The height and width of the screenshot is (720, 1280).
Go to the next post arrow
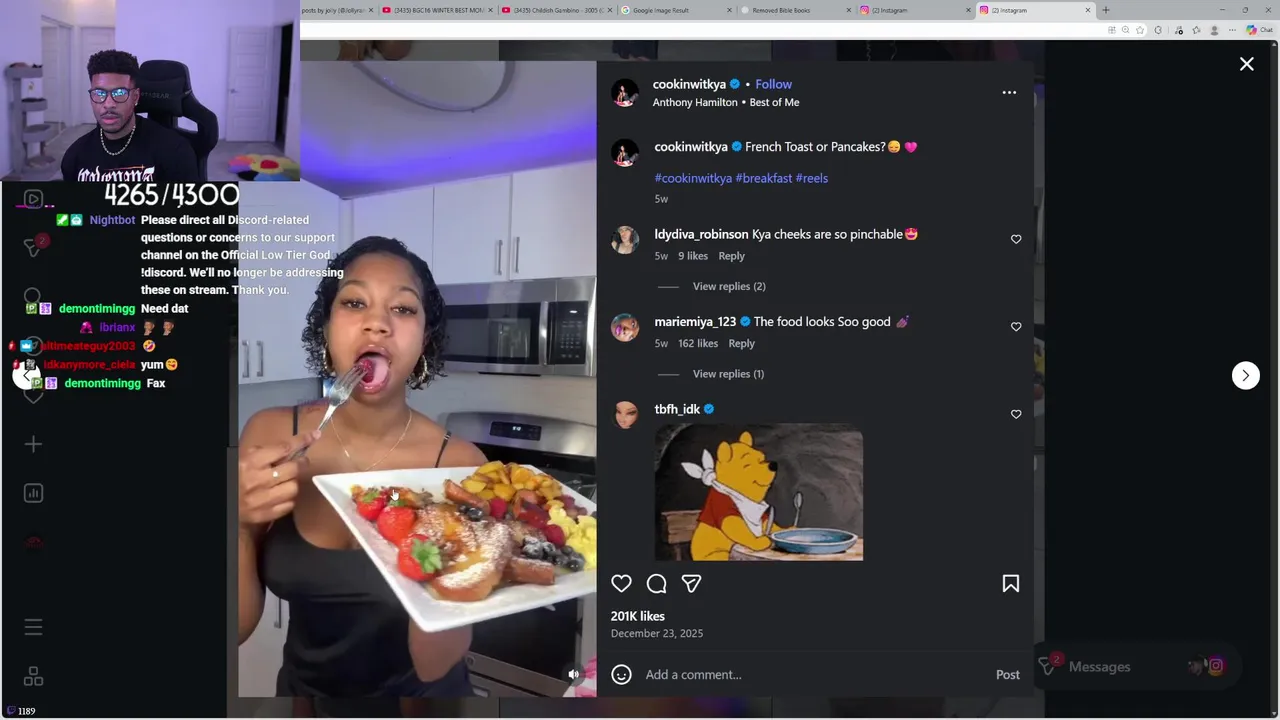point(1245,375)
